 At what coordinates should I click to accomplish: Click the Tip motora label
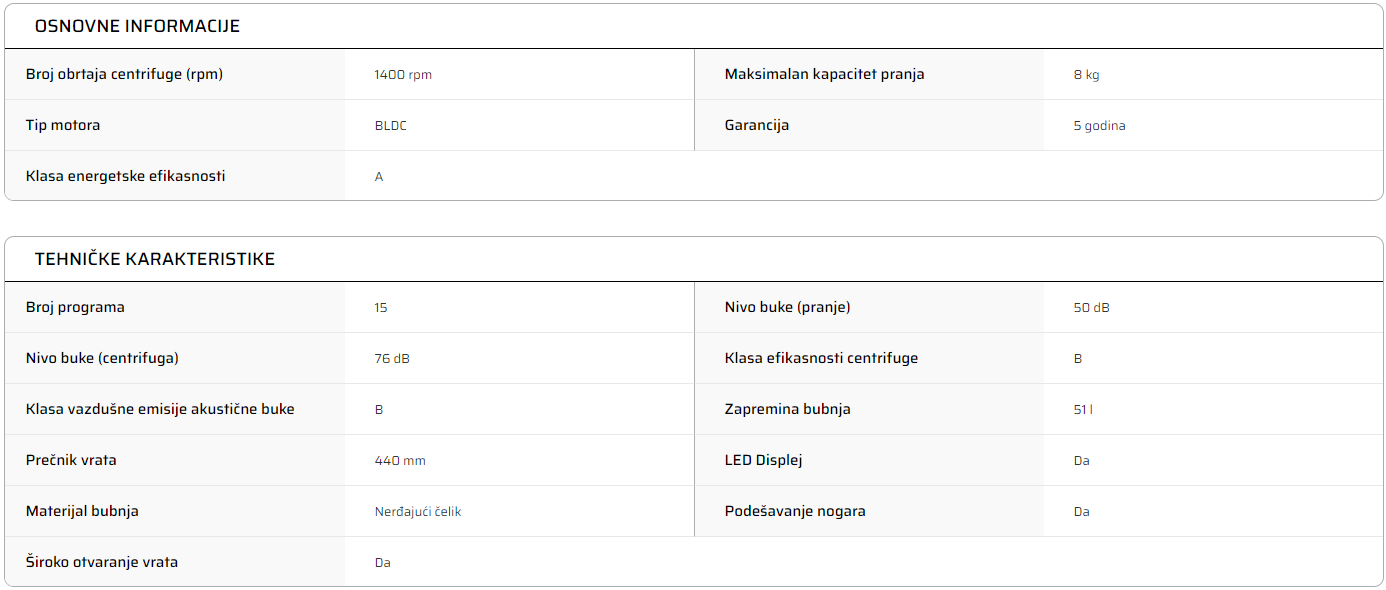(x=63, y=125)
